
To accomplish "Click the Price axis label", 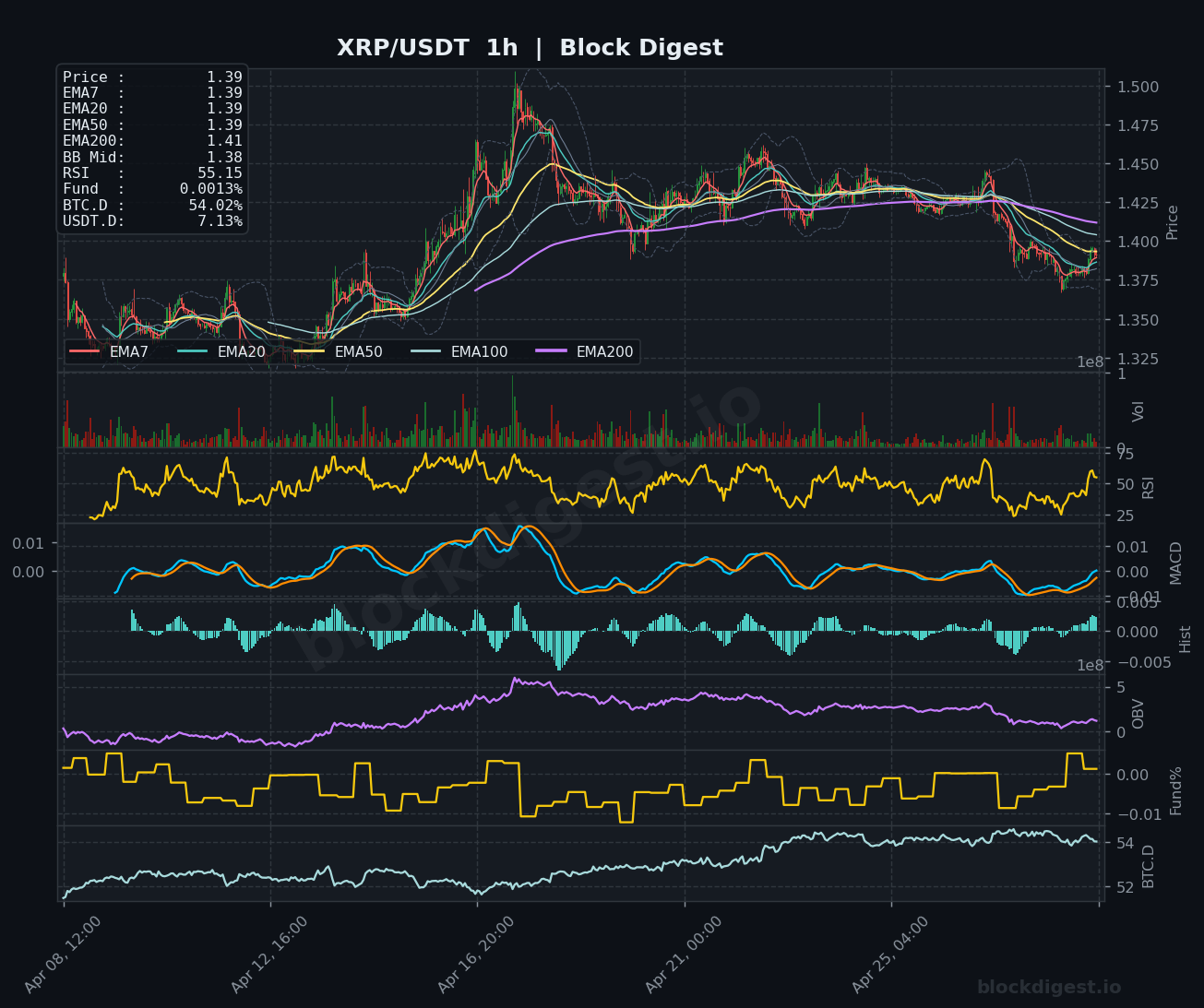I will coord(1173,222).
